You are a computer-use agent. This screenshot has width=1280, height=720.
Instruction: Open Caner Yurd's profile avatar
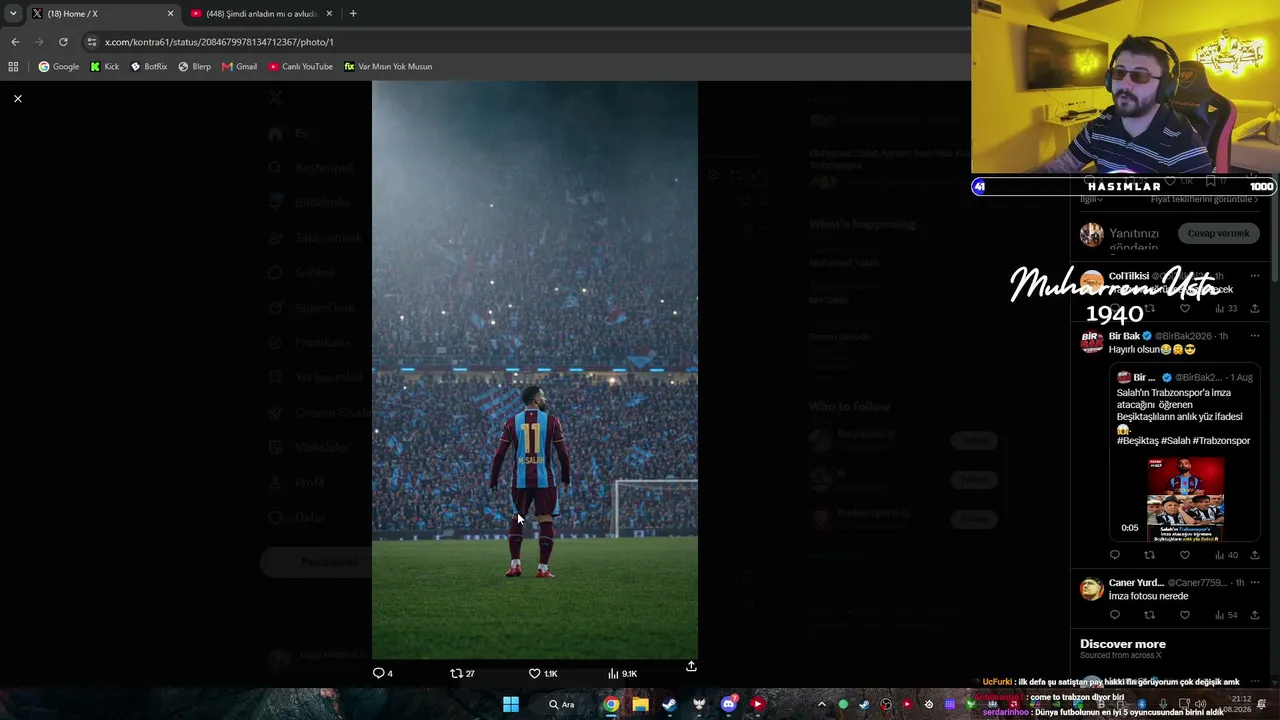tap(1092, 589)
